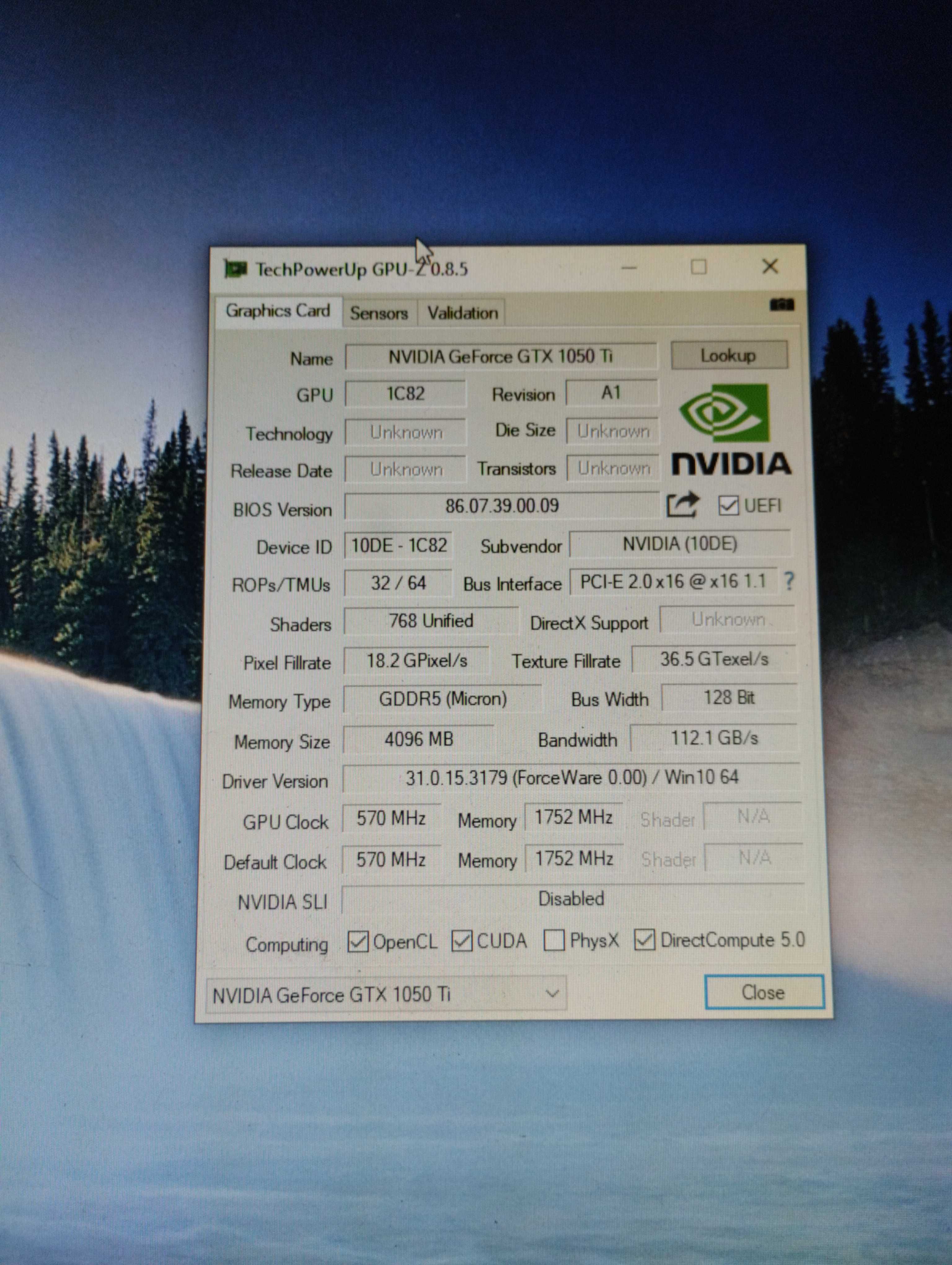Screen dimensions: 952x1265
Task: Click the Die Size field showing Unknown
Action: (613, 431)
